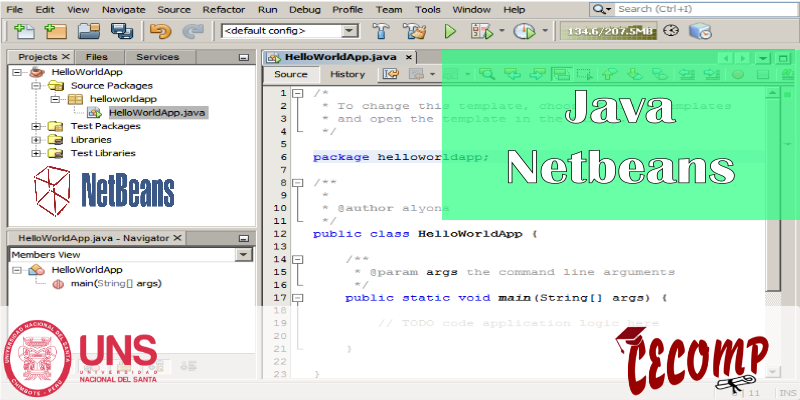Toggle Highlight Search in editor toolbar
The width and height of the screenshot is (800, 400).
561,74
